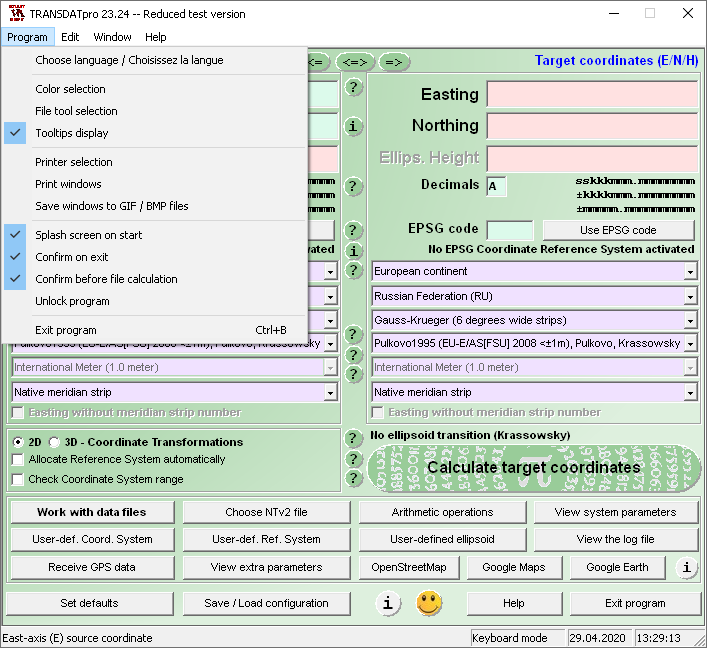Open the target Pulkovo1995 reference system dropdown
Image resolution: width=707 pixels, height=648 pixels.
[690, 344]
